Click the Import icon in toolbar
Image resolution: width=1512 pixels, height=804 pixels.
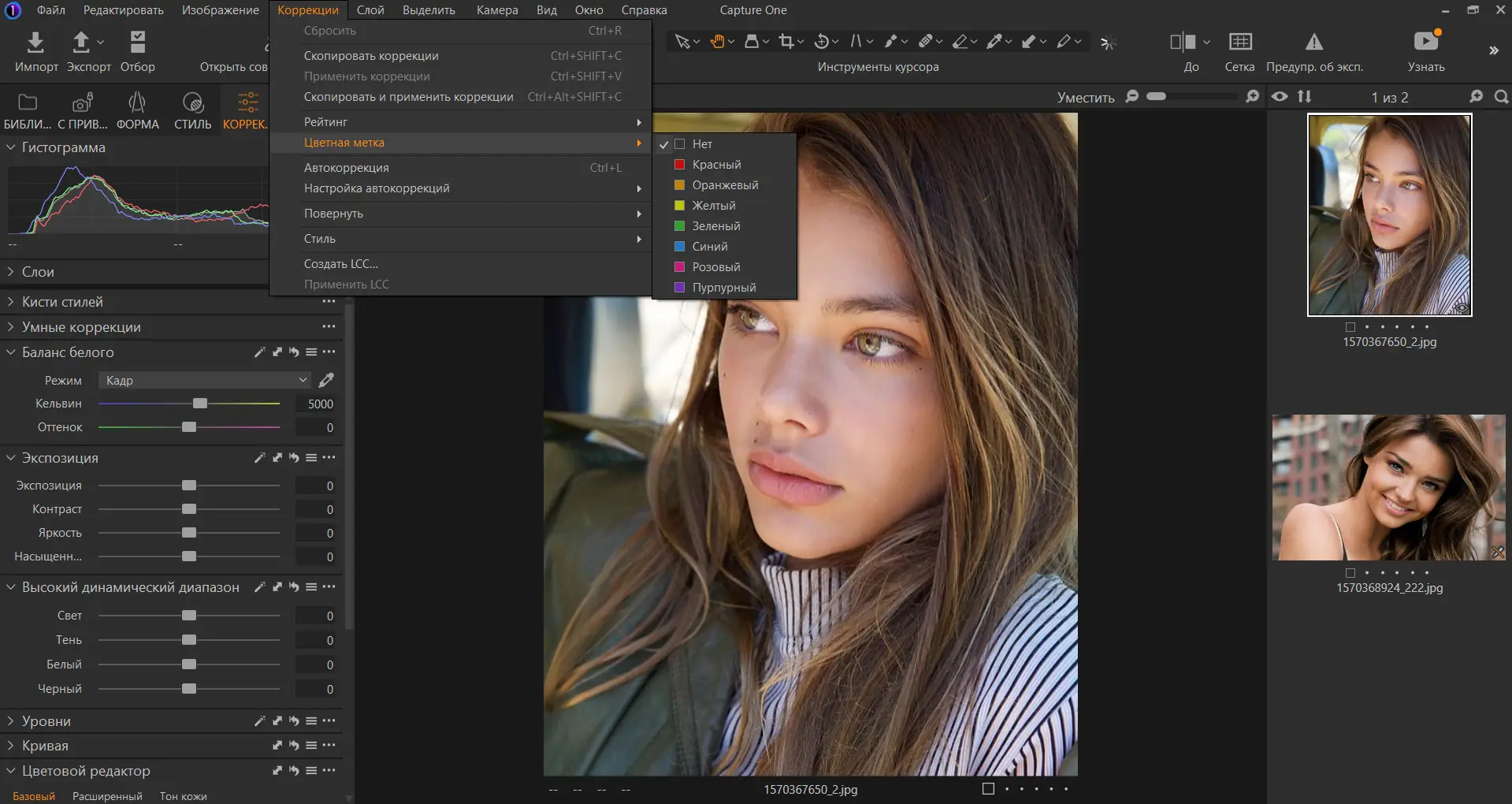(x=35, y=42)
